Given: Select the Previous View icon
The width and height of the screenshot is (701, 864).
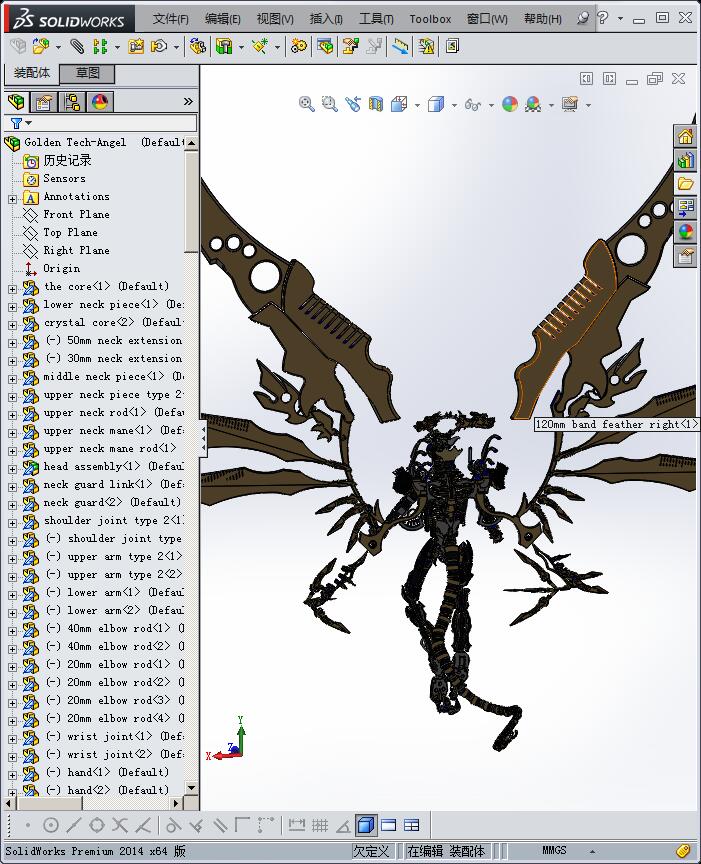Looking at the screenshot, I should pyautogui.click(x=353, y=104).
